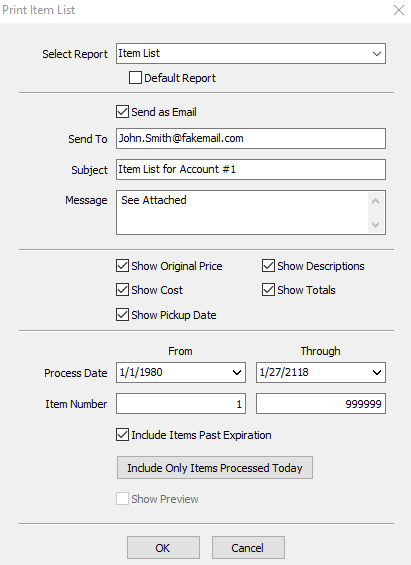This screenshot has width=411, height=565.
Task: Click Include Only Items Processed Today
Action: pos(215,468)
